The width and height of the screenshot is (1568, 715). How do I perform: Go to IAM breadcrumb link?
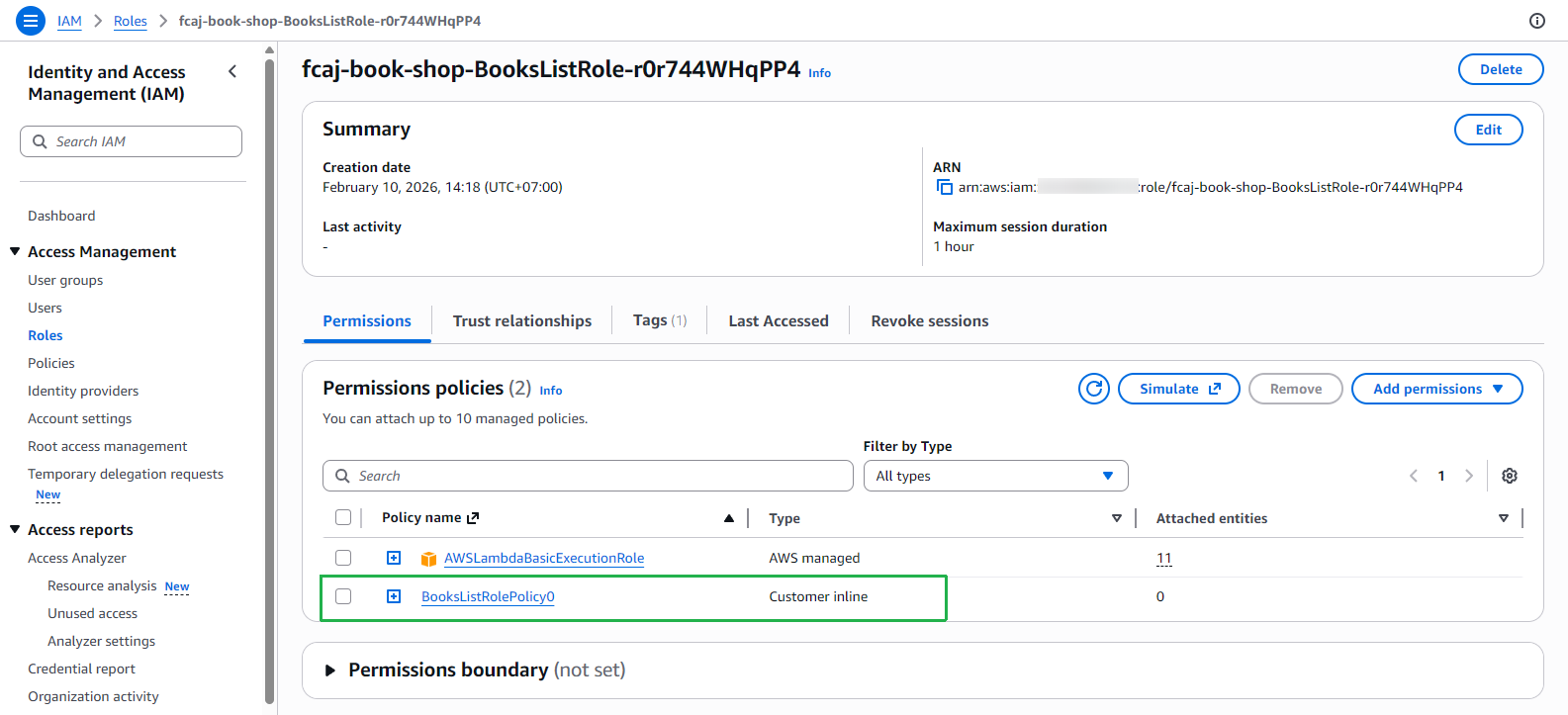coord(69,21)
